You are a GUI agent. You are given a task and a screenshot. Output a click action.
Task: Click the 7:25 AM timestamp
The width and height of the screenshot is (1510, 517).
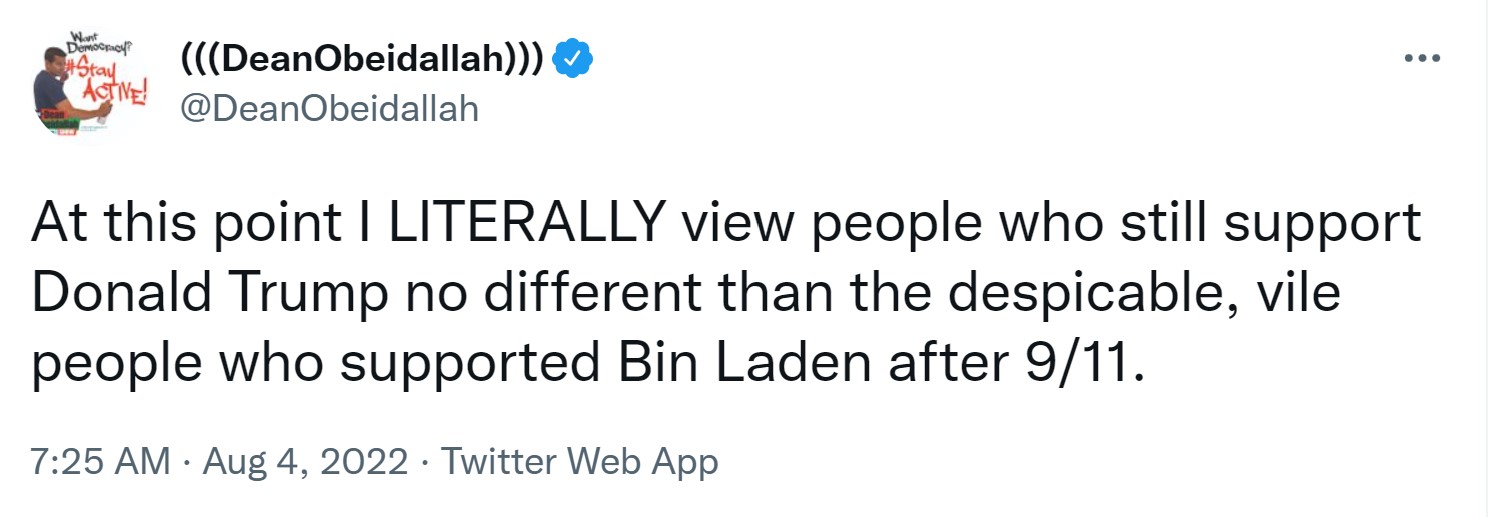pos(100,462)
